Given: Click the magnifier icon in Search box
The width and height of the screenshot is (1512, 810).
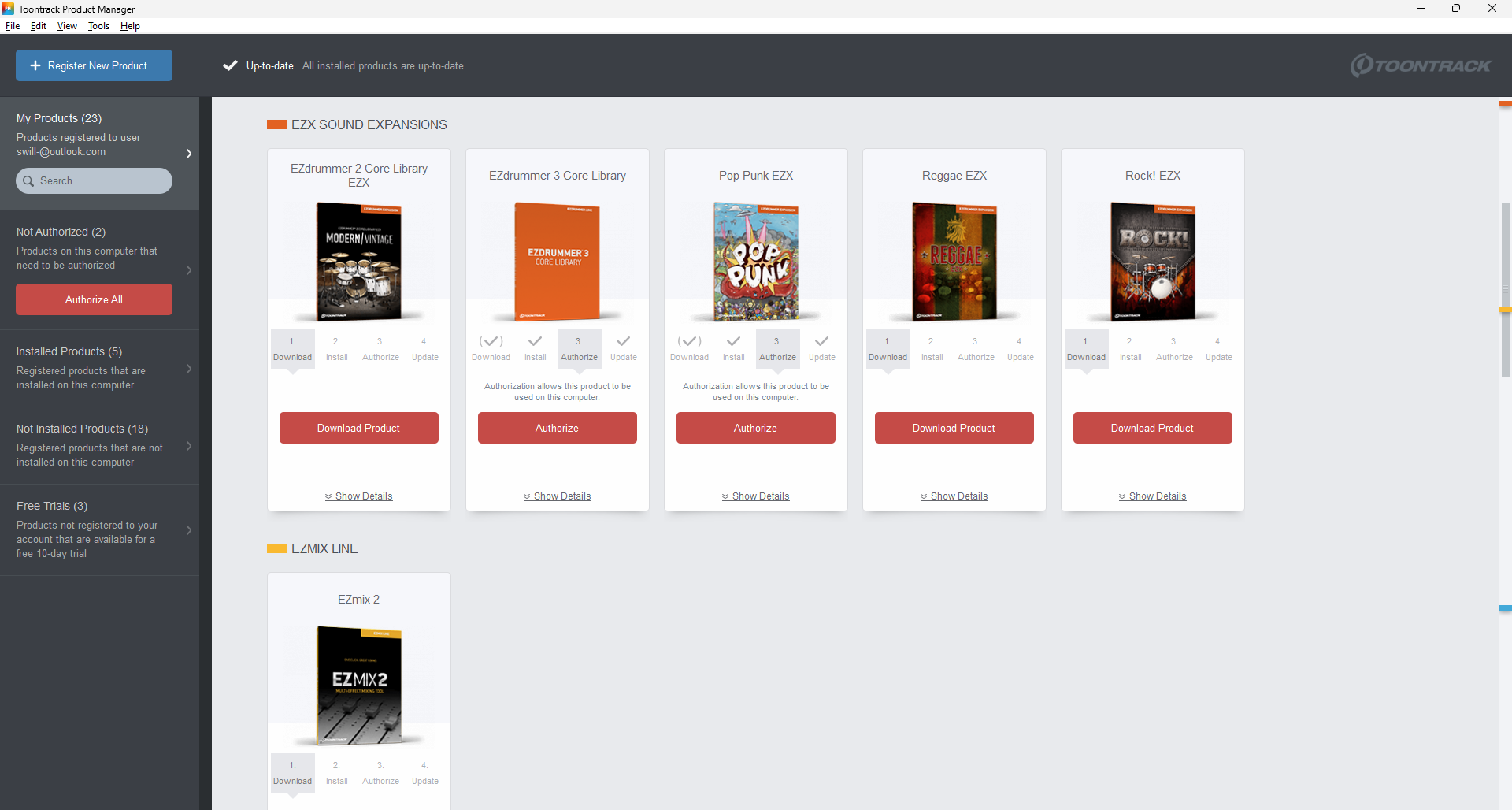Looking at the screenshot, I should point(28,181).
